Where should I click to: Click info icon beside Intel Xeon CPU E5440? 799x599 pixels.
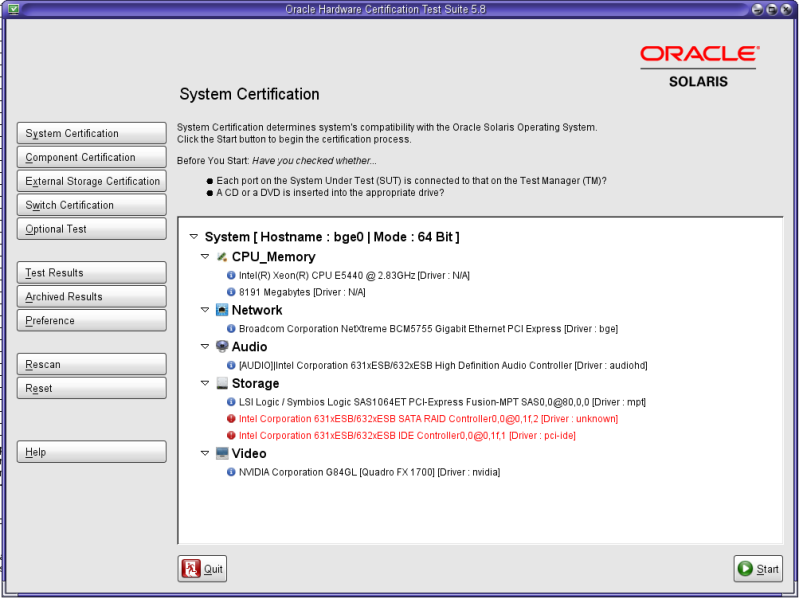pos(231,276)
